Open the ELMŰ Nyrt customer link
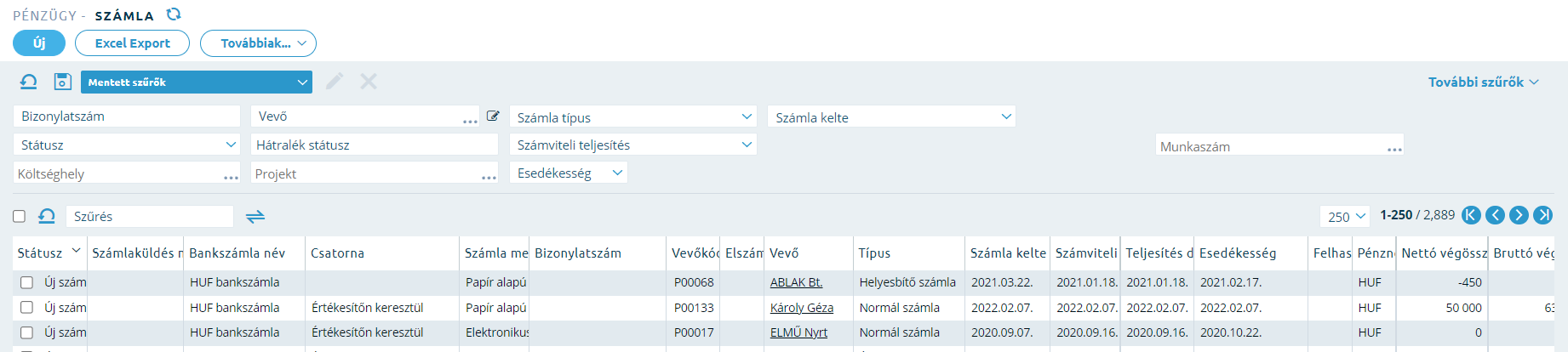The image size is (1568, 352). tap(798, 332)
